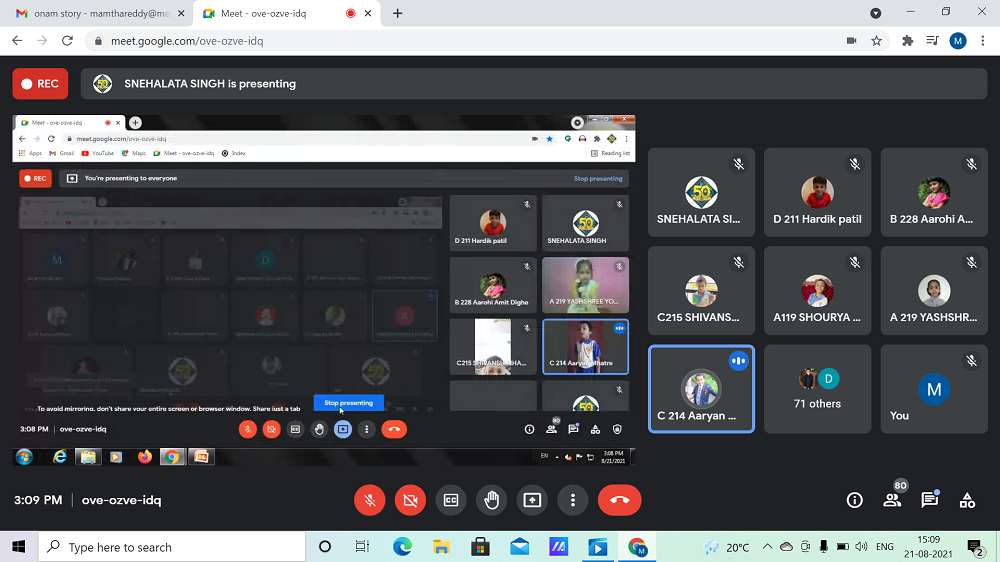The width and height of the screenshot is (1000, 562).
Task: Open a new Chrome tab
Action: [398, 13]
